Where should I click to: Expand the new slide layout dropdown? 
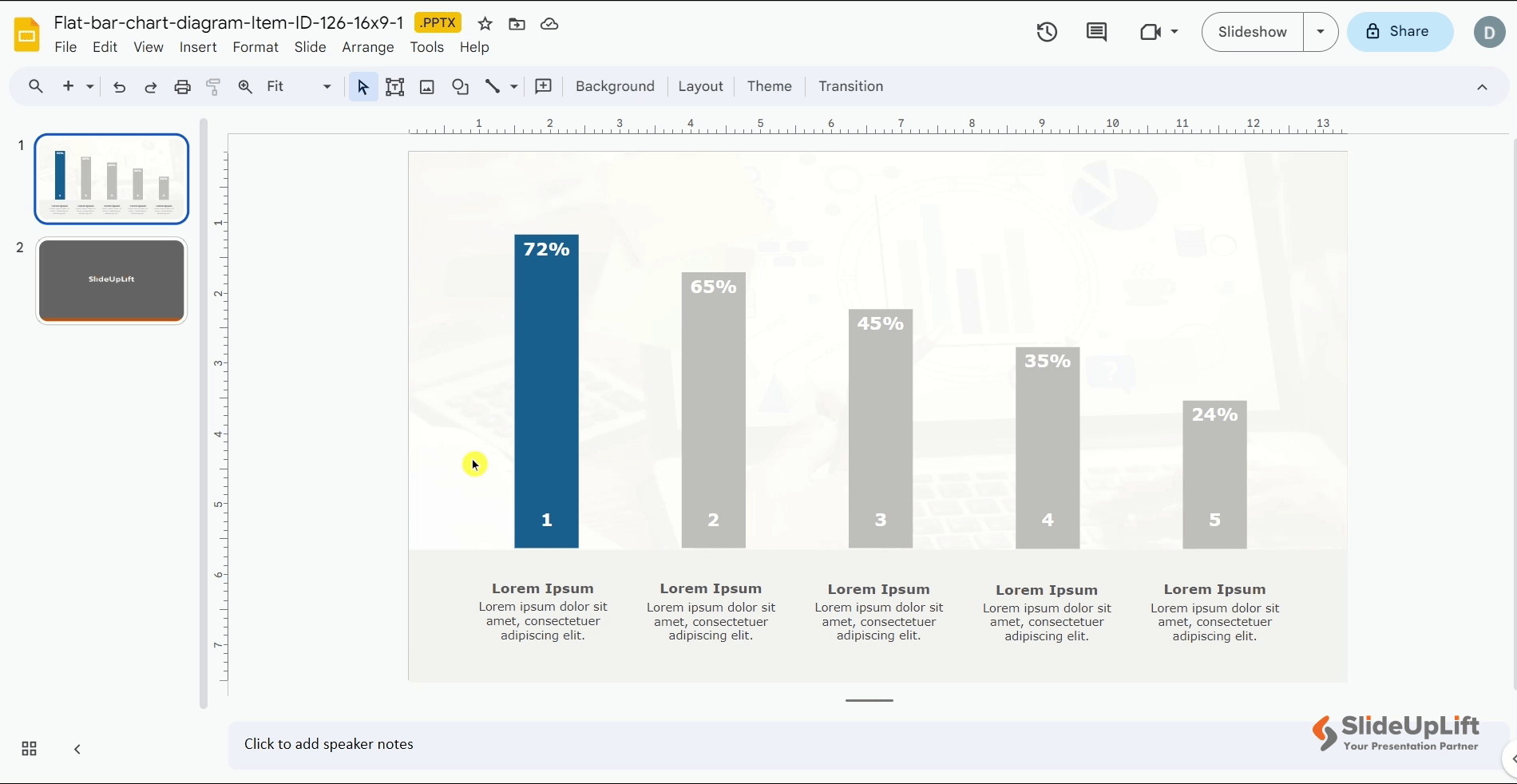coord(90,86)
